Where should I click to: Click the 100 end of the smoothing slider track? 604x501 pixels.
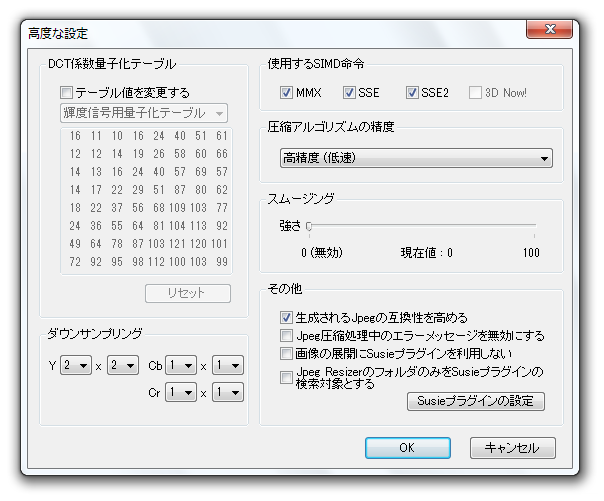coord(535,225)
